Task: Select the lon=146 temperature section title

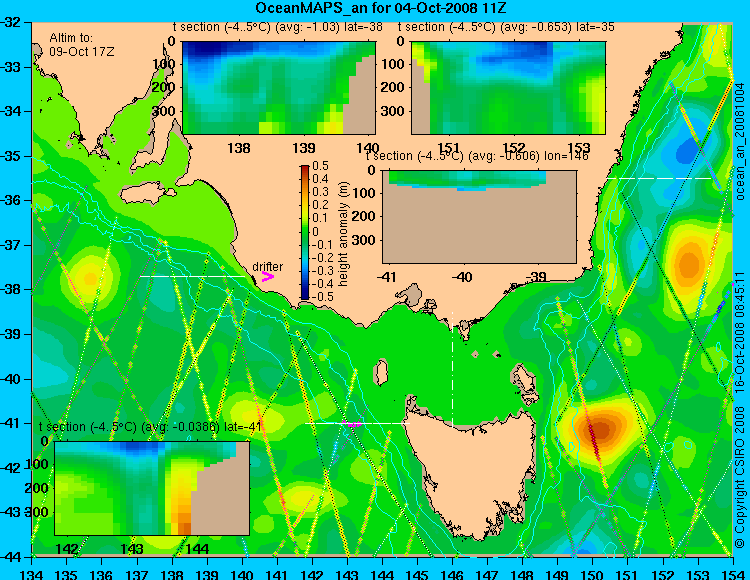Action: pyautogui.click(x=477, y=156)
